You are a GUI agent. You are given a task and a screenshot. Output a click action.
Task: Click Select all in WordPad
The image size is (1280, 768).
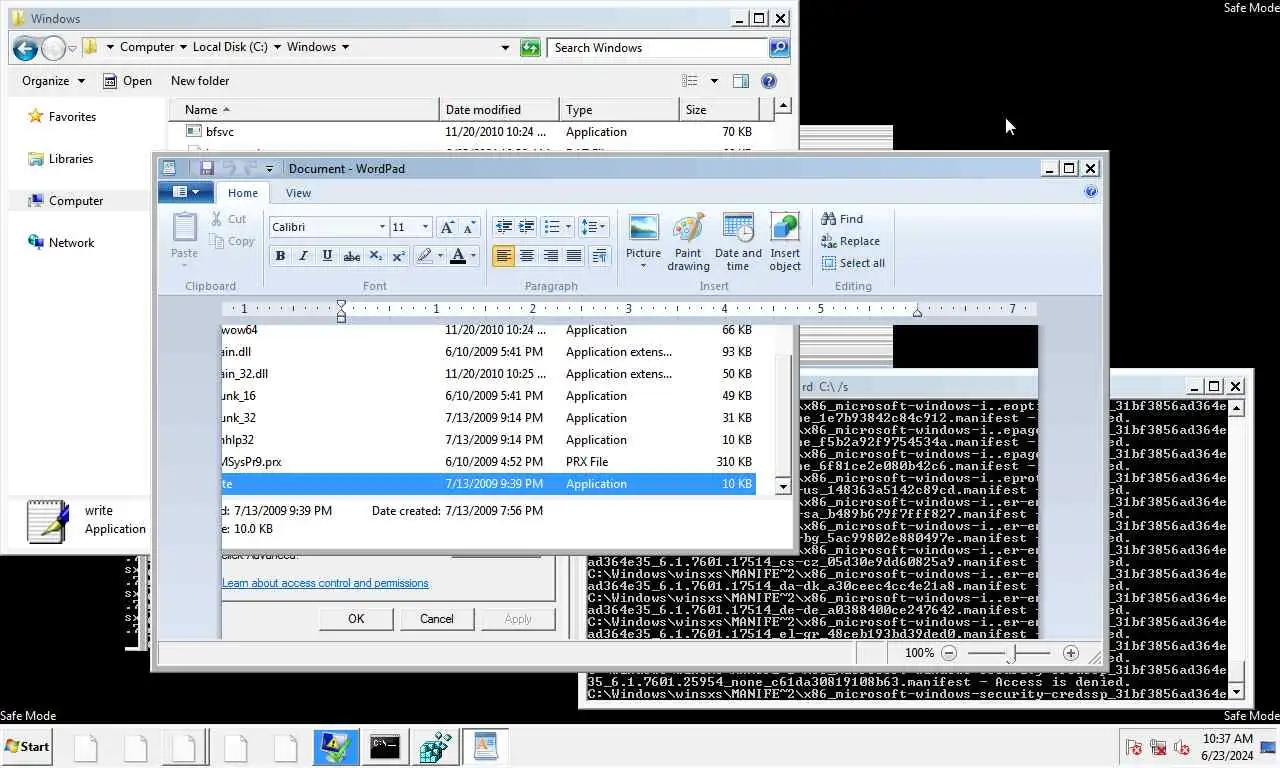pyautogui.click(x=853, y=263)
